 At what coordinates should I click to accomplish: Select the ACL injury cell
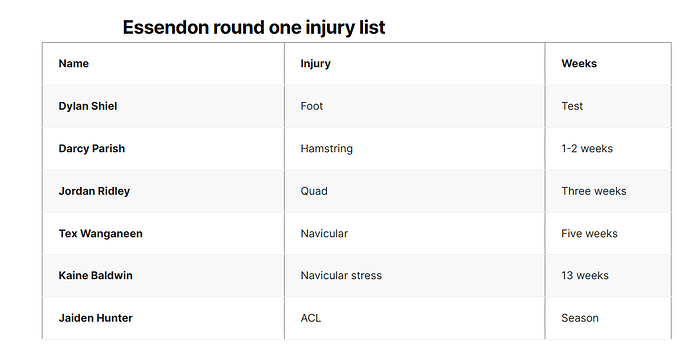[x=415, y=318]
